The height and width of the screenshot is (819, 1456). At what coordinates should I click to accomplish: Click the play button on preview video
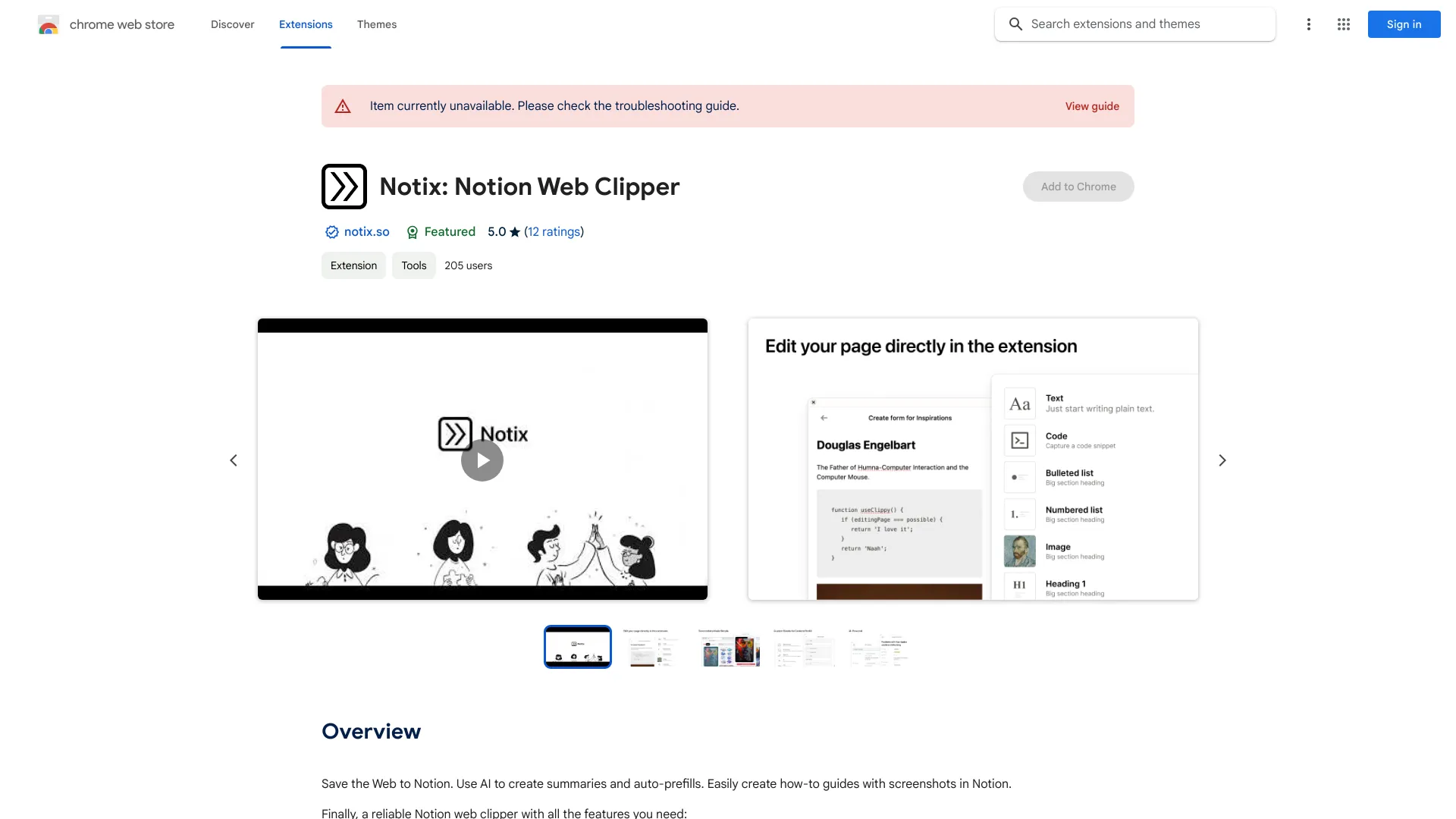(482, 459)
